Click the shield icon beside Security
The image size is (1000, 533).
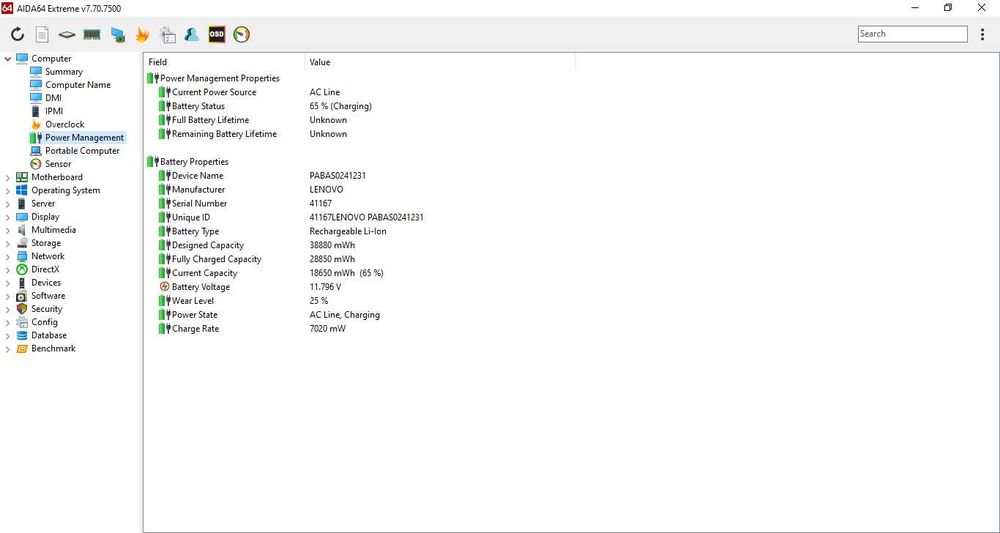tap(22, 309)
